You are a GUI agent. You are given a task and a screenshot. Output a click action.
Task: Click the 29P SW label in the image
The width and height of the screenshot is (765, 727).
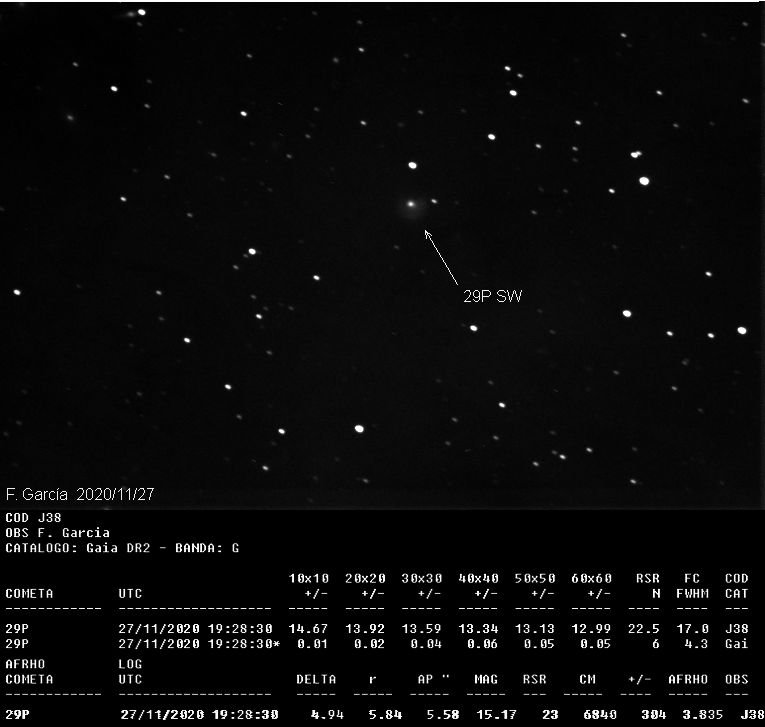492,296
